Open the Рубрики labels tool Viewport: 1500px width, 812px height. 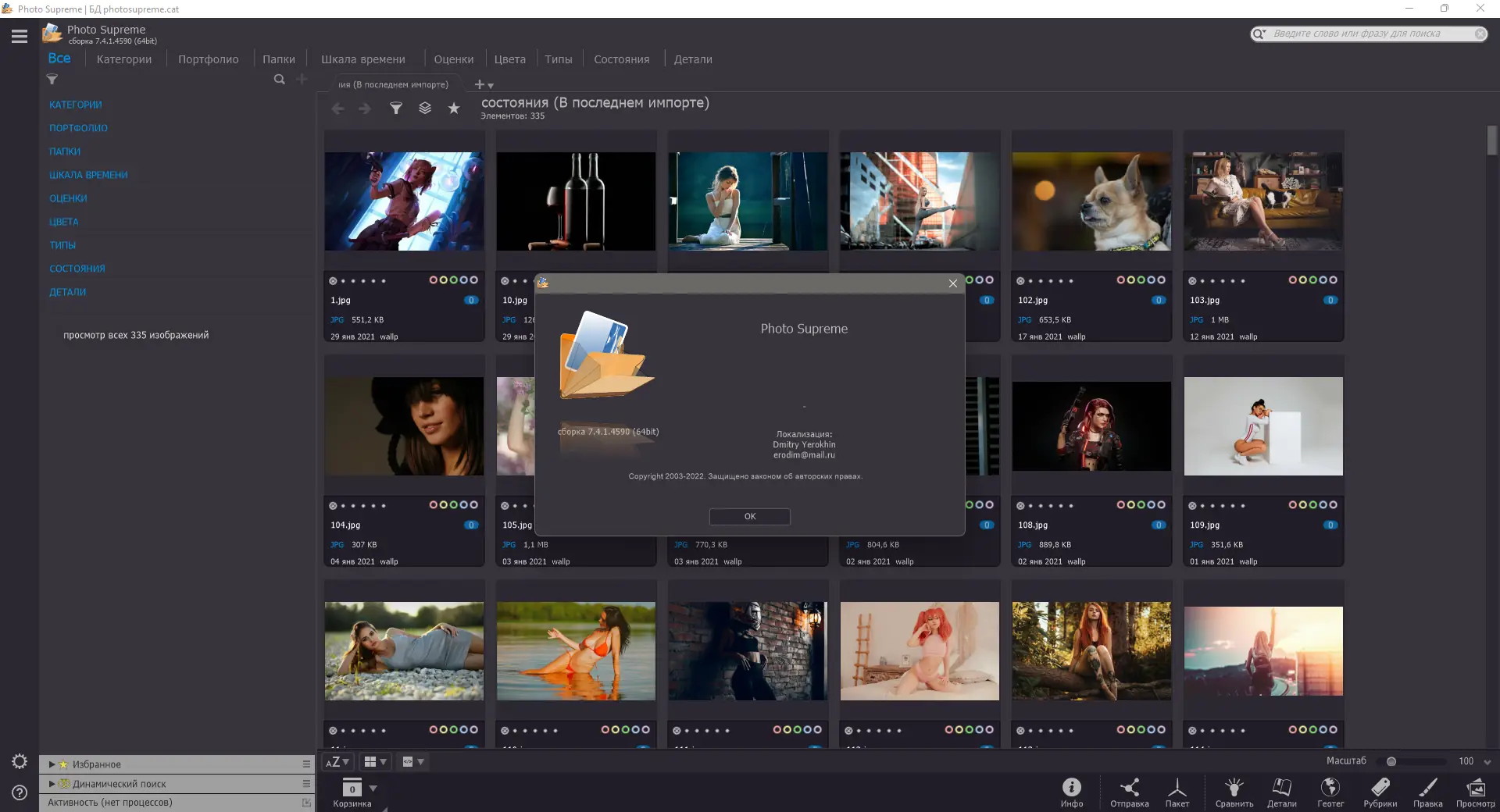pyautogui.click(x=1380, y=792)
